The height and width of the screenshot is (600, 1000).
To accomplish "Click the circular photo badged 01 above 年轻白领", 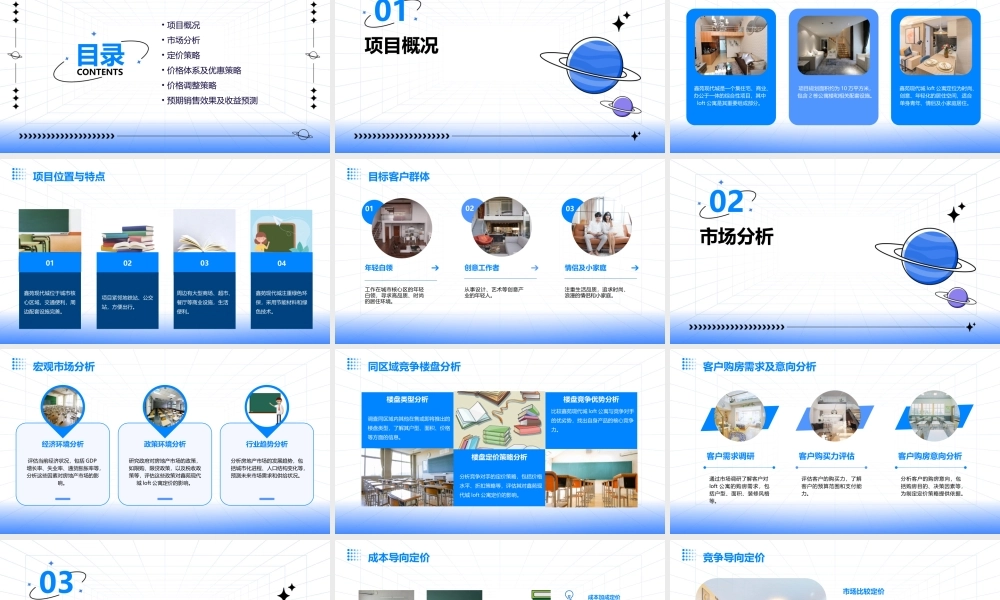I will click(401, 228).
